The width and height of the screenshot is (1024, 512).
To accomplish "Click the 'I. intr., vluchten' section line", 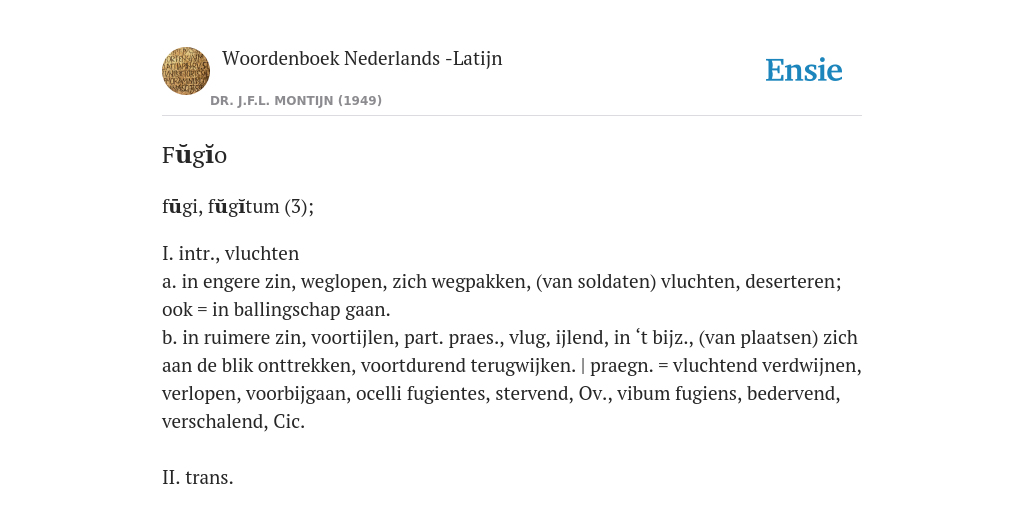I will coord(231,253).
